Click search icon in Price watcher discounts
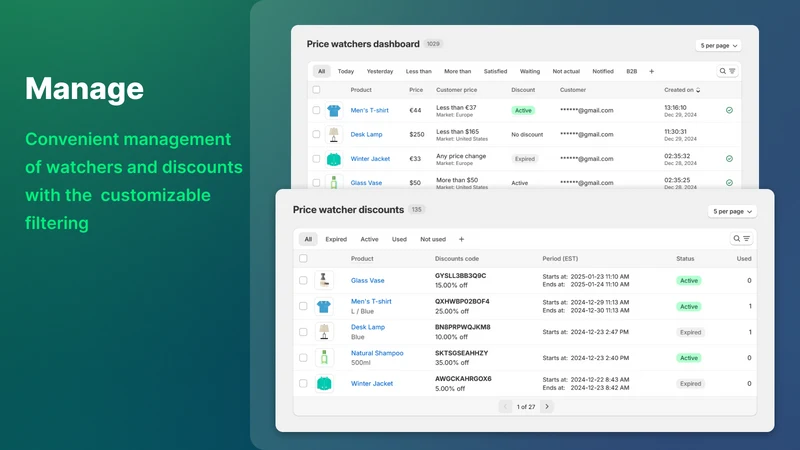This screenshot has height=450, width=800. point(736,238)
